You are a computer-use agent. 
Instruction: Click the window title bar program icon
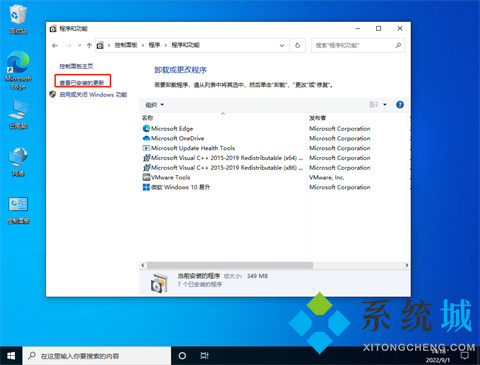[x=53, y=29]
